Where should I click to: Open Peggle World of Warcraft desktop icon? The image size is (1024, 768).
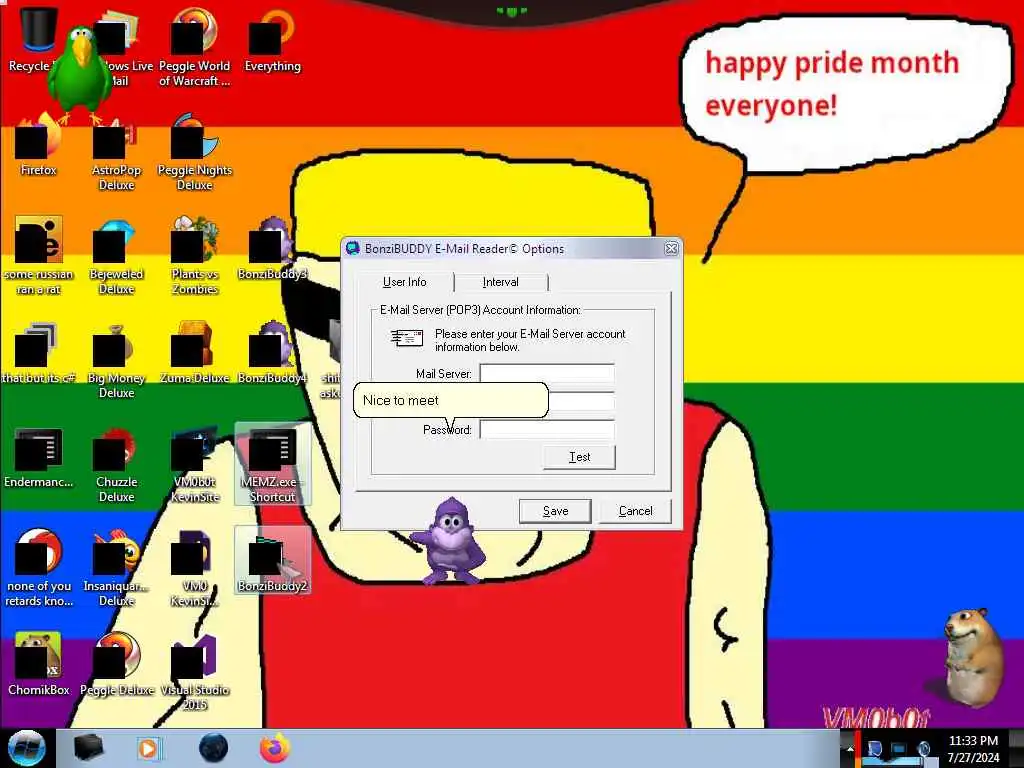pyautogui.click(x=194, y=47)
